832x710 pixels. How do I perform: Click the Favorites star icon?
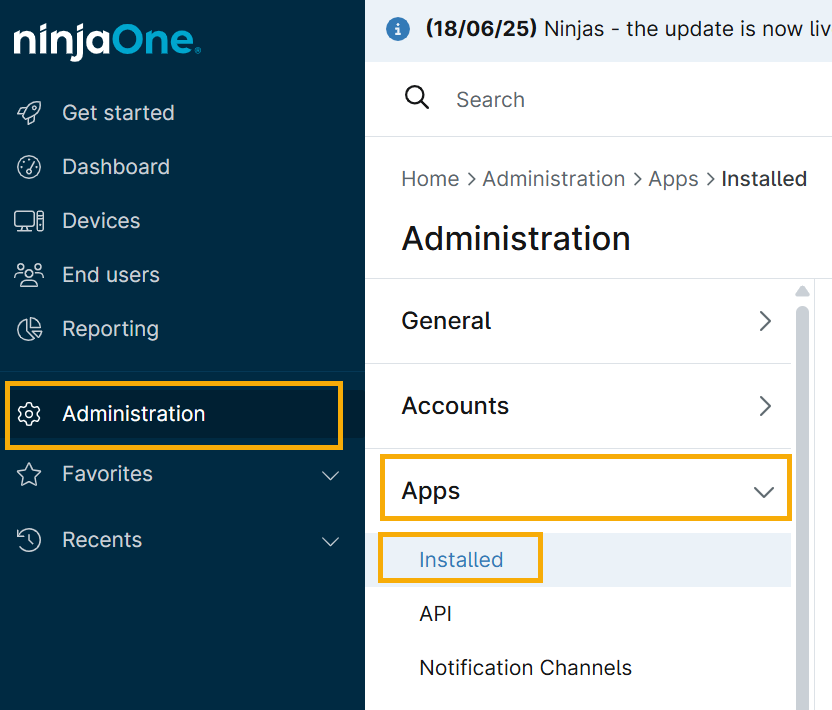click(x=29, y=475)
